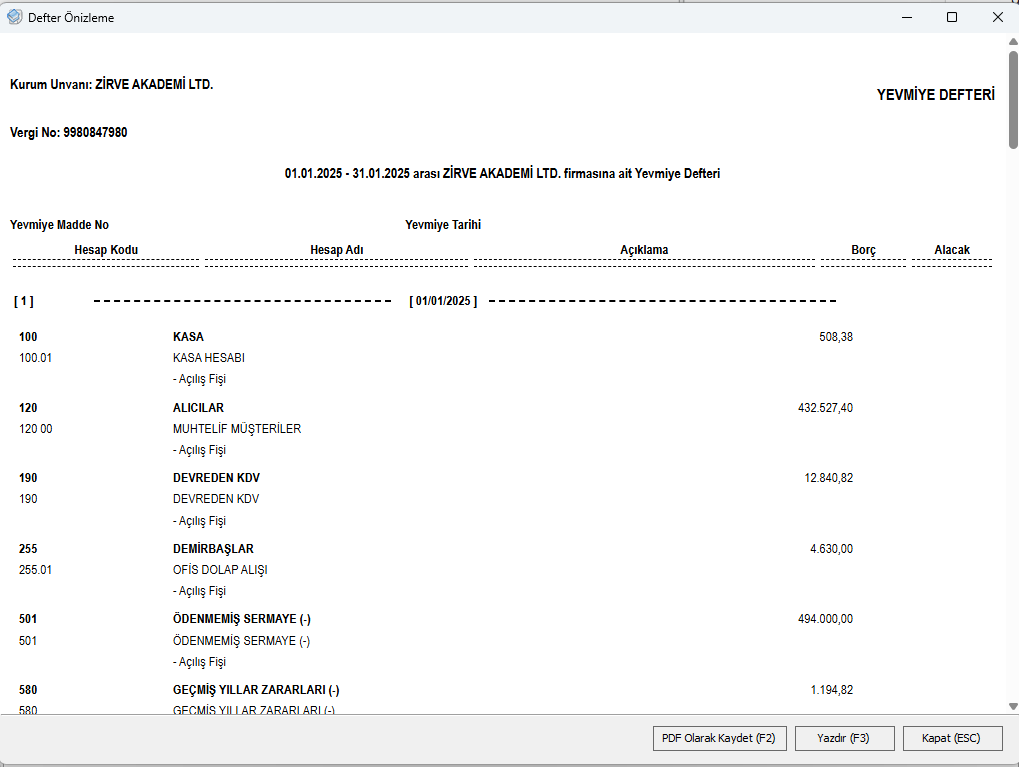Click the Kurum Unvanı: ZİRVE AKADEMİ LTD. text

tap(111, 84)
